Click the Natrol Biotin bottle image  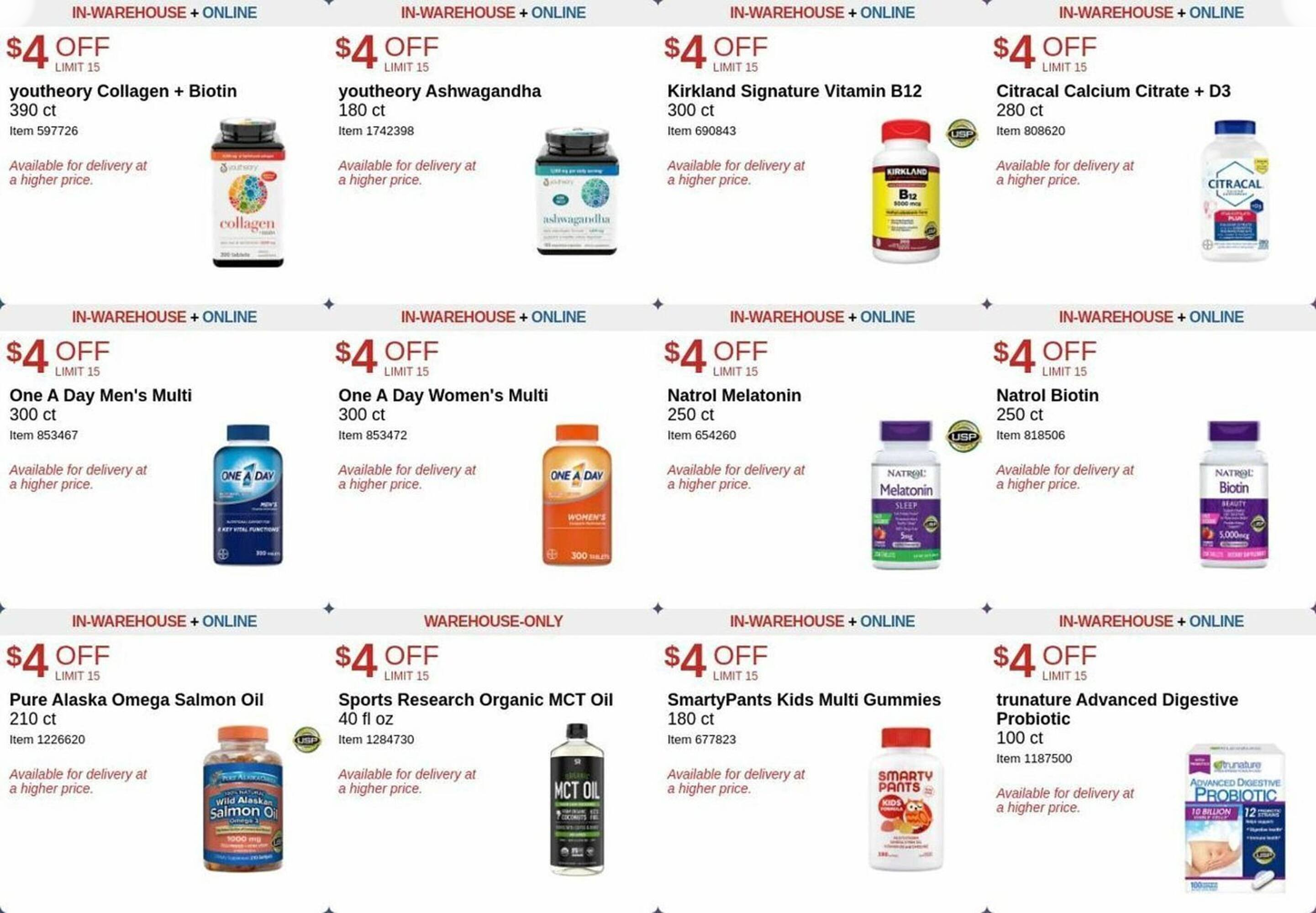point(1234,495)
